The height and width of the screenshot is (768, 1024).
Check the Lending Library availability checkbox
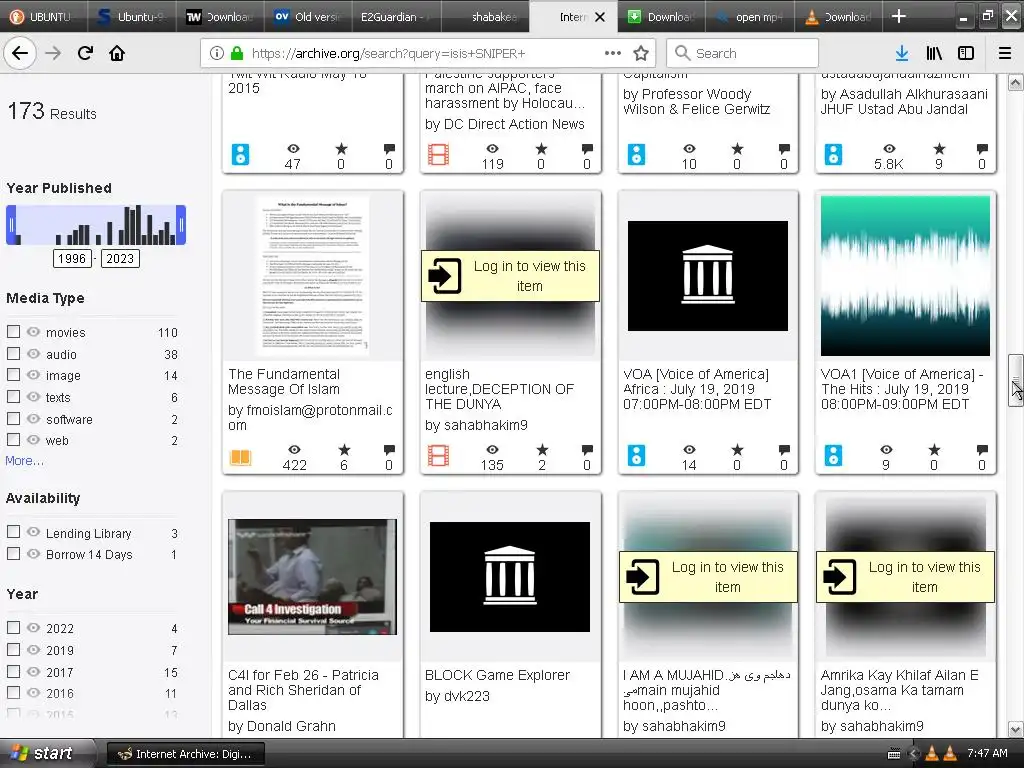click(13, 532)
